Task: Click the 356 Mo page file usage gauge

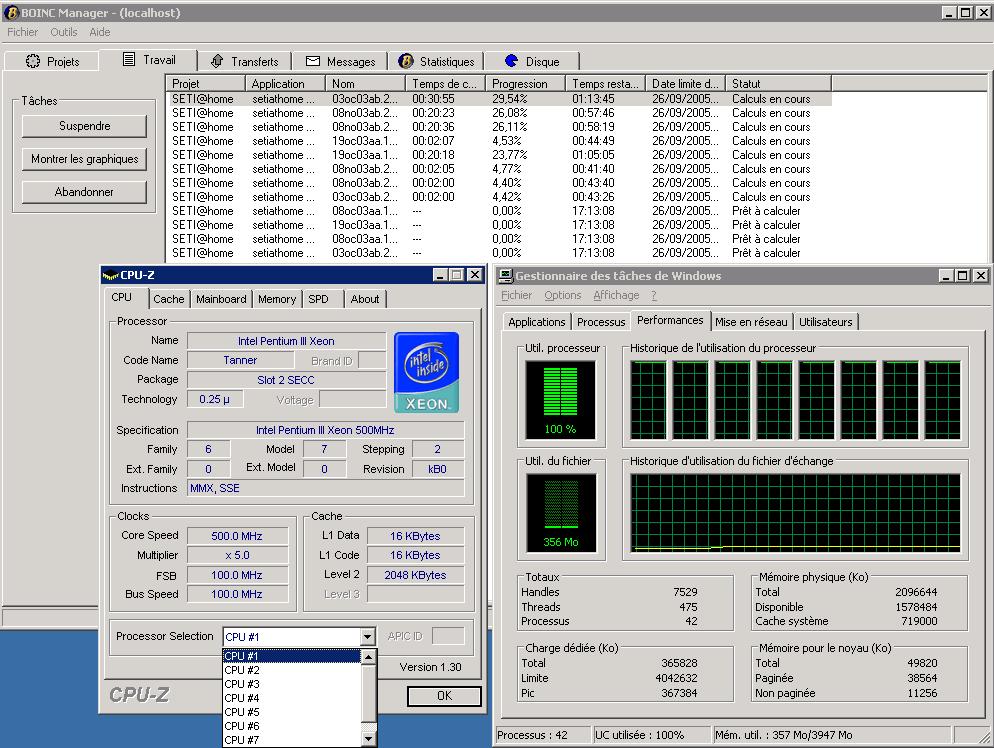Action: point(561,513)
